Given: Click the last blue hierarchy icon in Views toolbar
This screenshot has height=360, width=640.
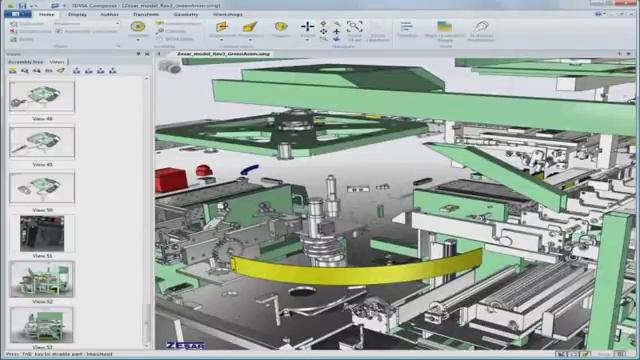Looking at the screenshot, I should pyautogui.click(x=113, y=71).
